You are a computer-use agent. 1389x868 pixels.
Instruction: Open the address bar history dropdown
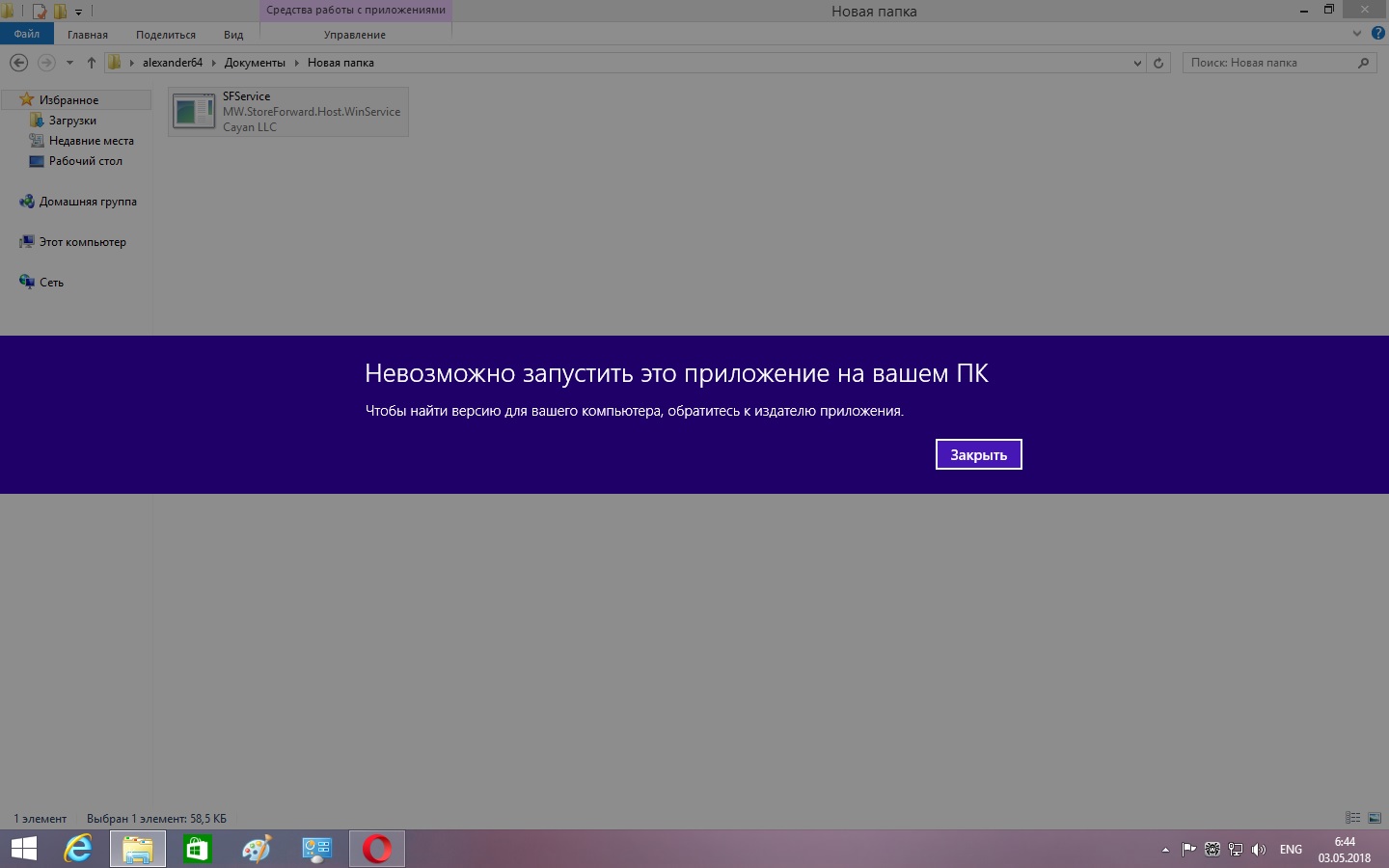click(x=1137, y=63)
